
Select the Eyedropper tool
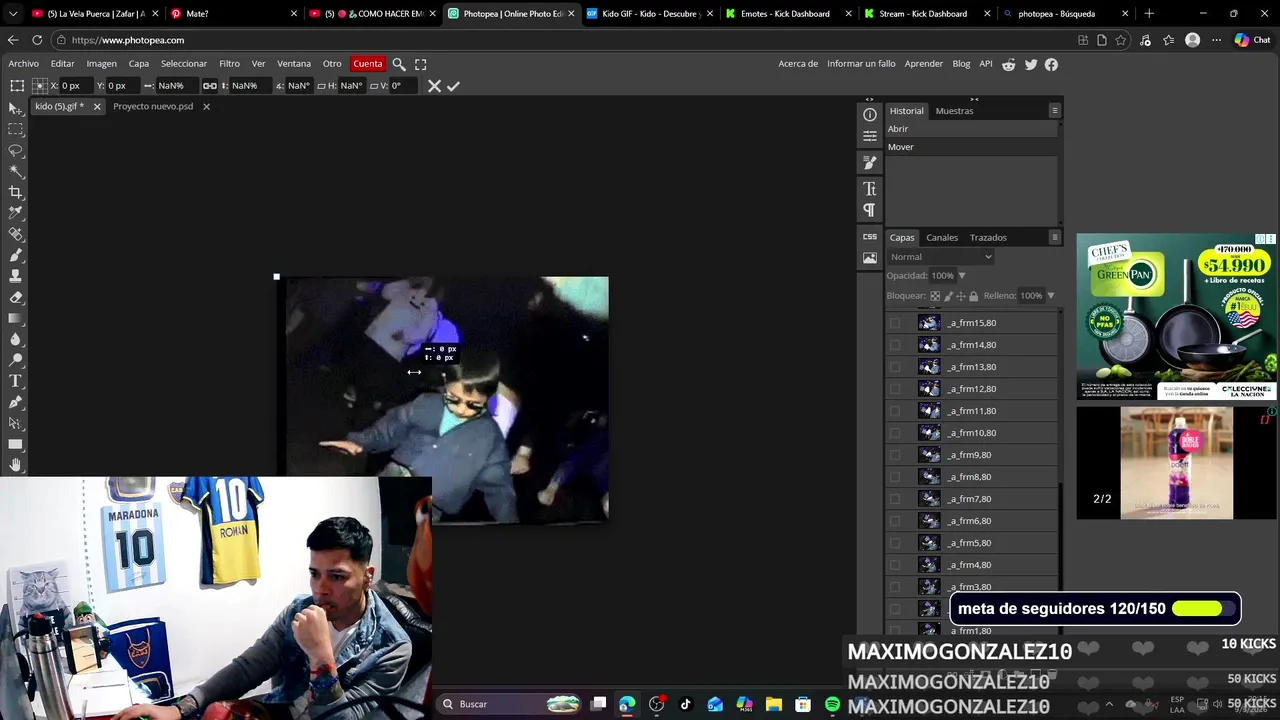[x=15, y=213]
